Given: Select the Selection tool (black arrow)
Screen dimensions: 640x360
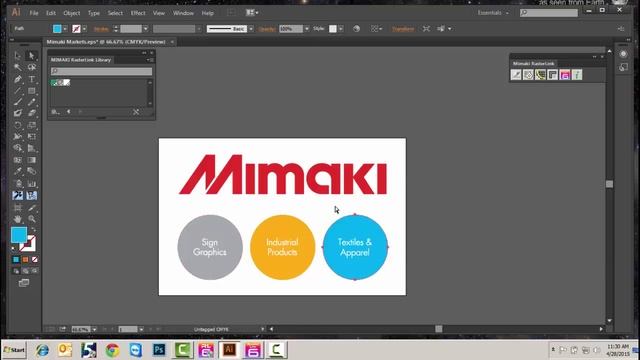Looking at the screenshot, I should 18,56.
